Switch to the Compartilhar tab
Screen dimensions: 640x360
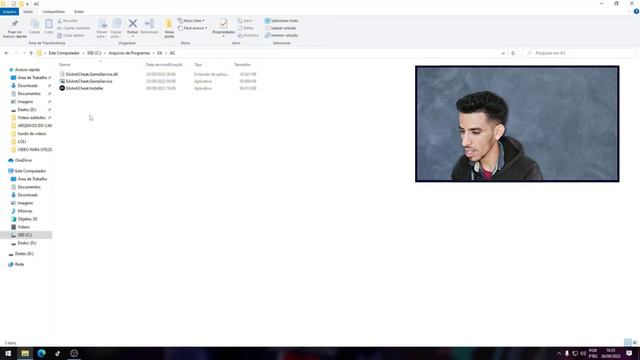point(53,12)
